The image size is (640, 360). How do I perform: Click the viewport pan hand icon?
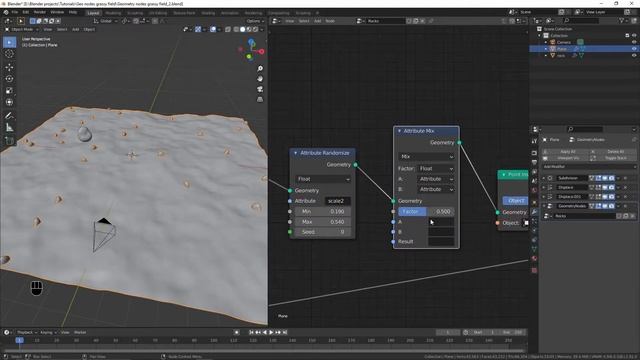[x=260, y=79]
